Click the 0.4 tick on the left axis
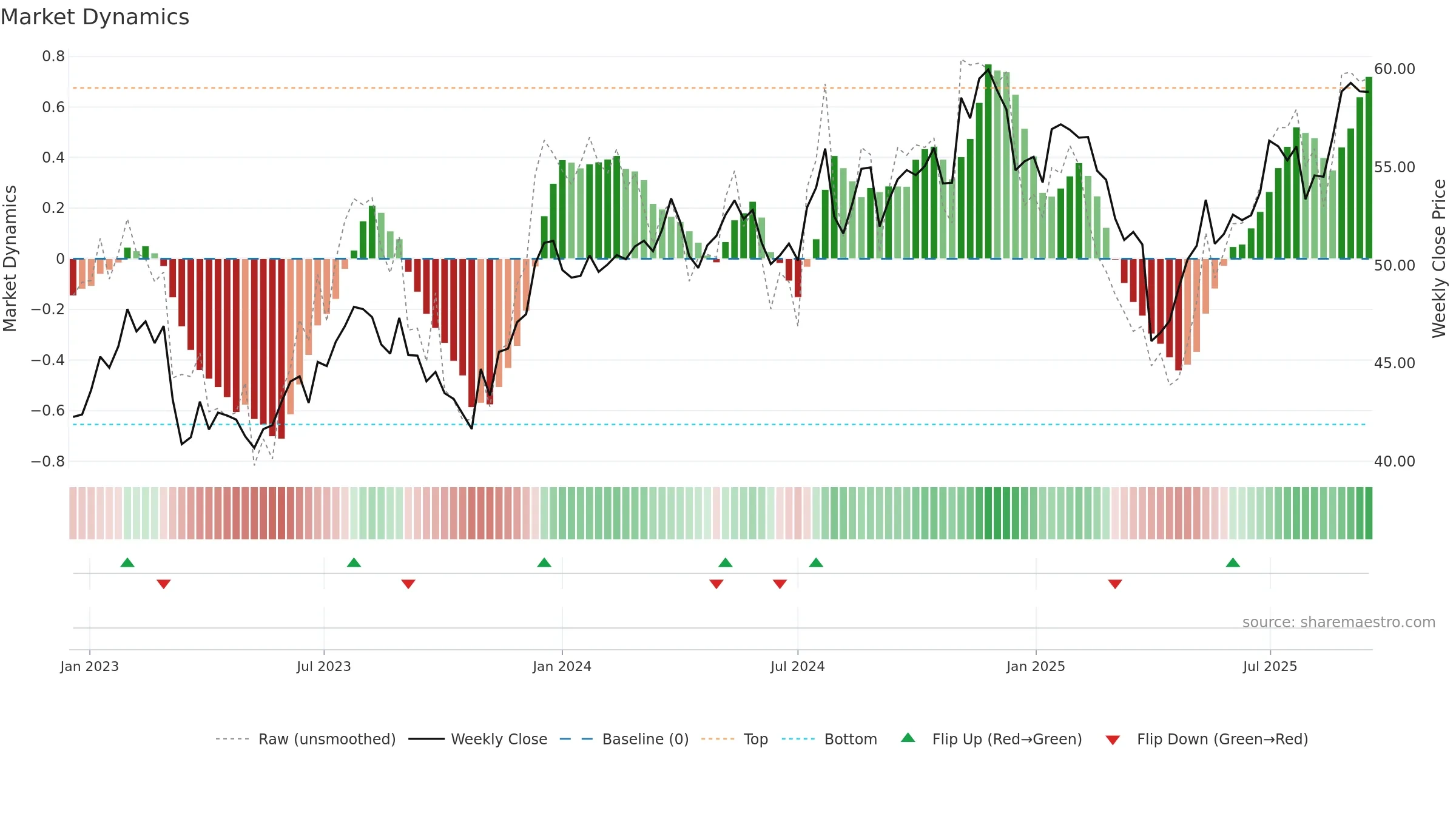 (x=53, y=158)
